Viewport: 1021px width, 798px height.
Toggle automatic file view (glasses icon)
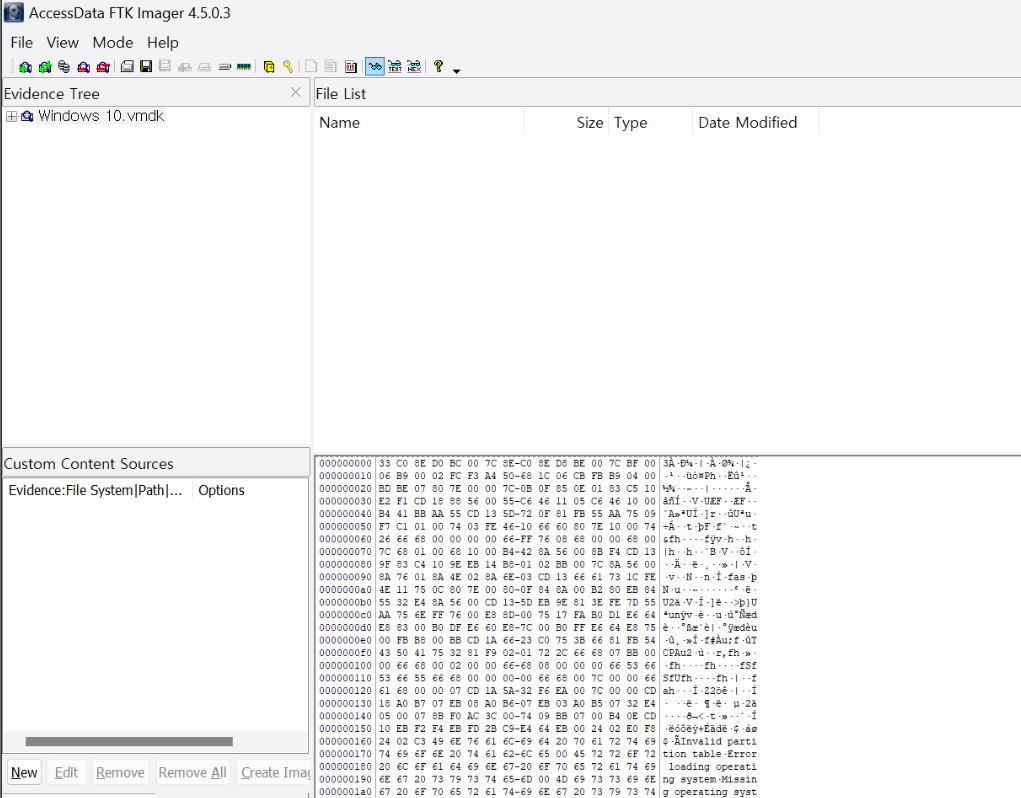pyautogui.click(x=375, y=66)
